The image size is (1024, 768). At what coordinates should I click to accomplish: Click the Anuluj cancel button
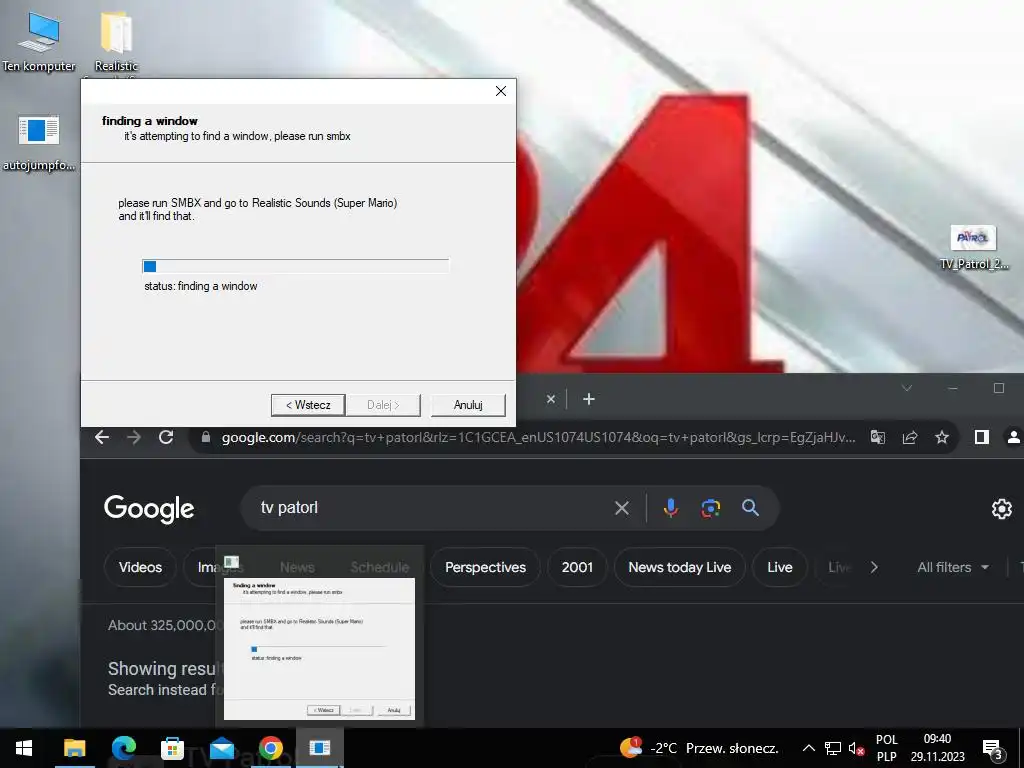(468, 405)
